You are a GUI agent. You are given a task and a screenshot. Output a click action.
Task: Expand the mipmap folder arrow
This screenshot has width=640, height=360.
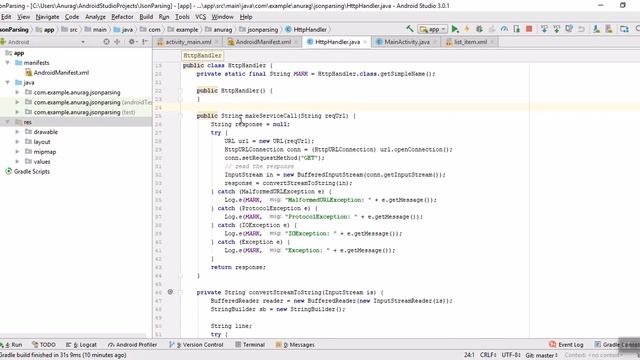pos(17,151)
